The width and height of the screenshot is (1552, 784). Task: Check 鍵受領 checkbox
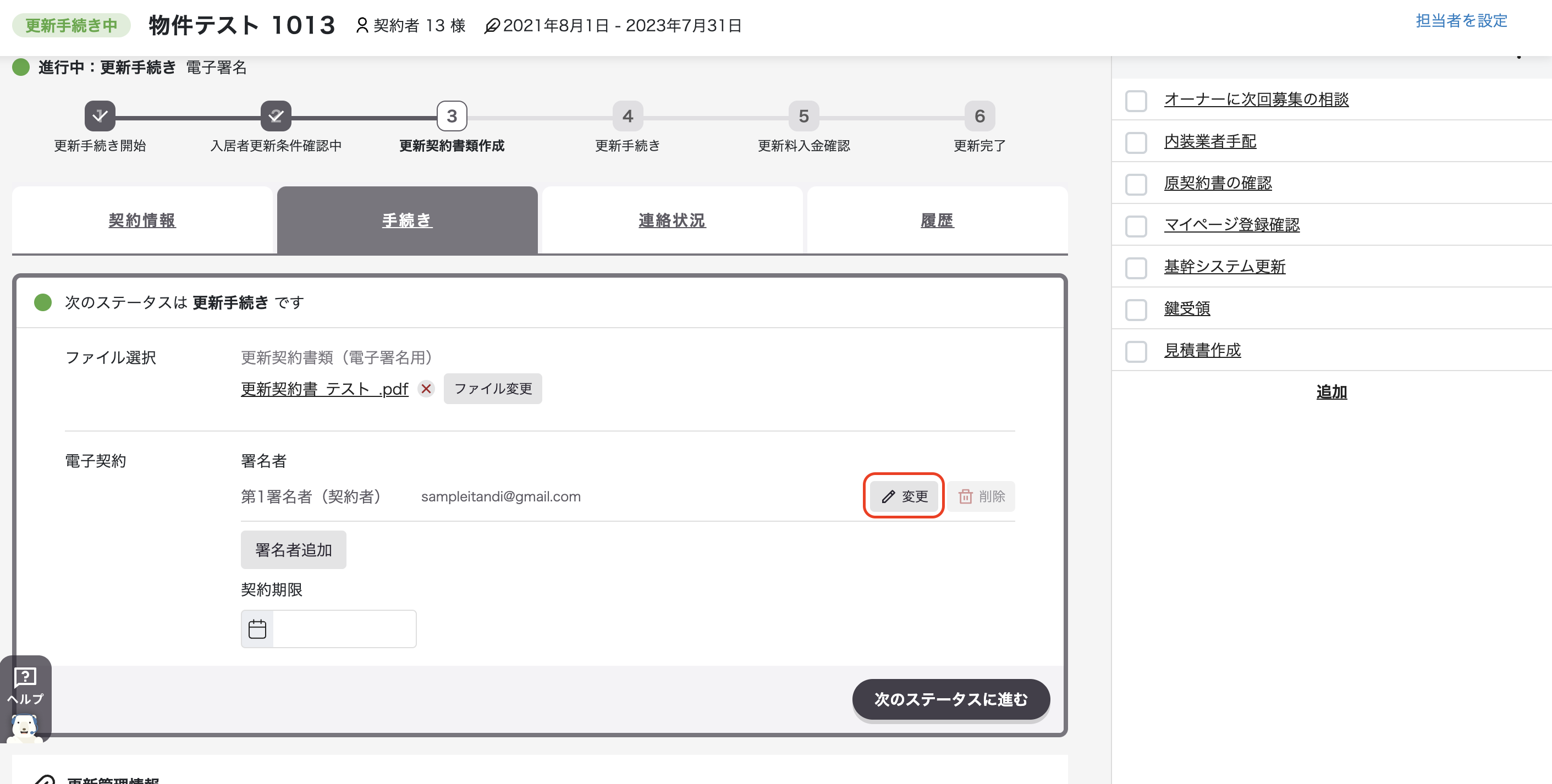[x=1136, y=310]
